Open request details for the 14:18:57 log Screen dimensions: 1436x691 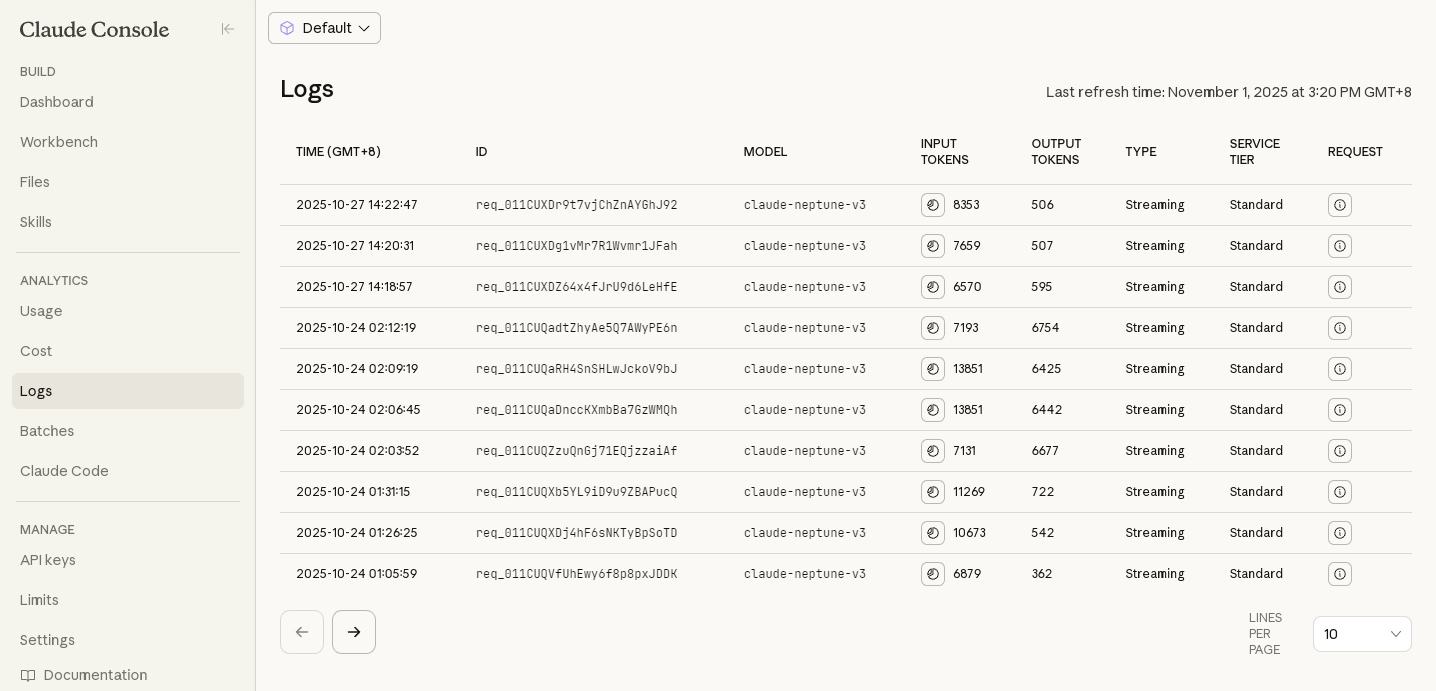pyautogui.click(x=1340, y=287)
